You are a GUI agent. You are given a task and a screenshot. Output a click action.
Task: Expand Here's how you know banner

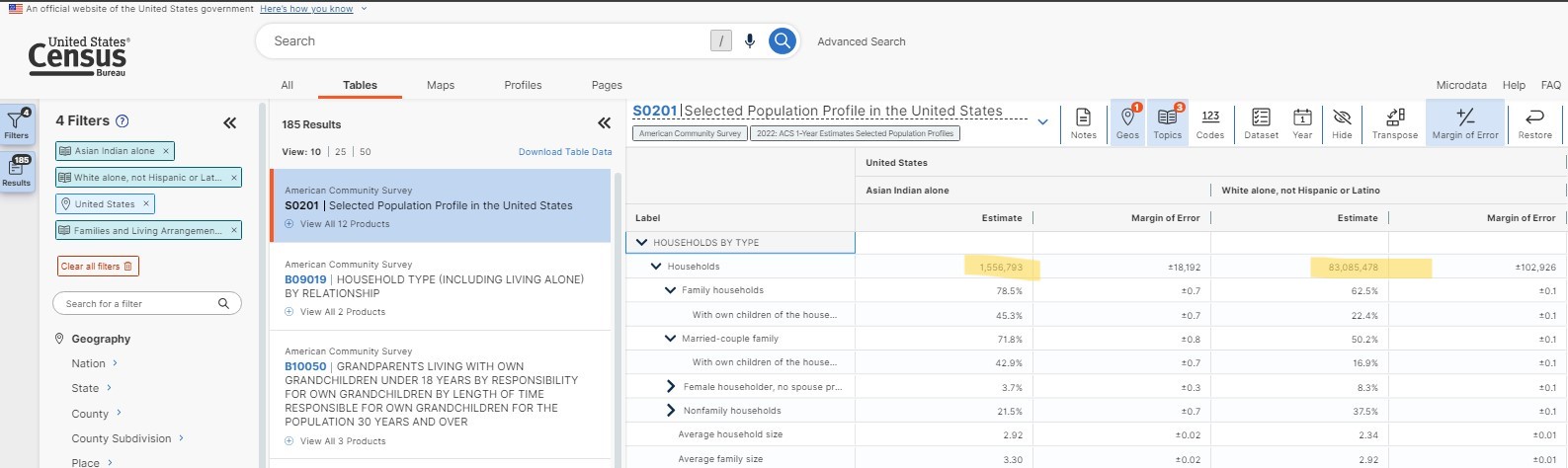[306, 9]
